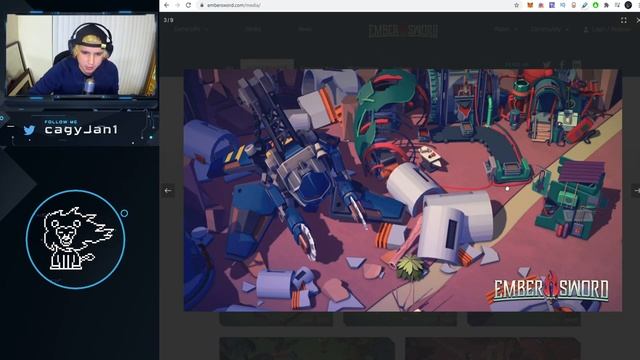Click the Ember Sword robot workshop image
Image resolution: width=640 pixels, height=360 pixels.
pos(403,190)
